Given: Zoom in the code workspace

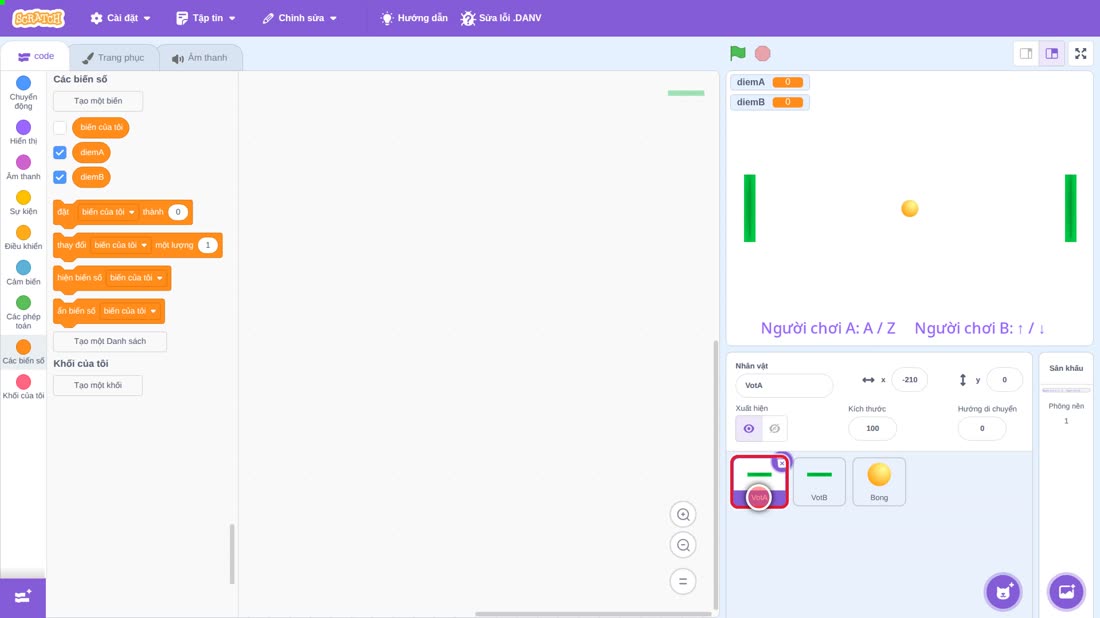Looking at the screenshot, I should (x=683, y=514).
